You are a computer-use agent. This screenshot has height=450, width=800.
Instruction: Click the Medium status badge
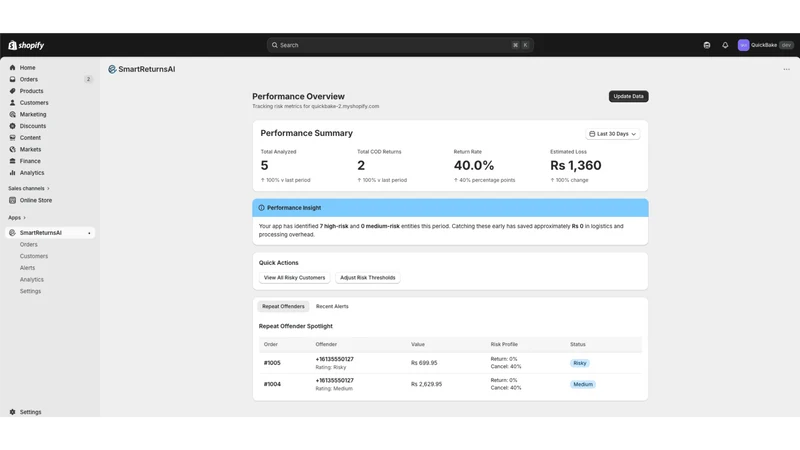pyautogui.click(x=583, y=385)
